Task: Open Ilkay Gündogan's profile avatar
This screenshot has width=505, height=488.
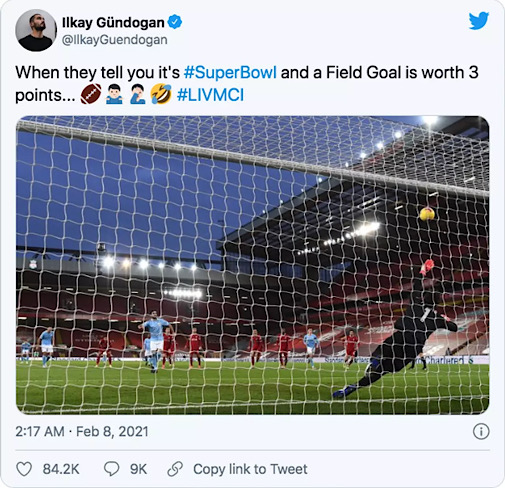Action: click(x=36, y=30)
